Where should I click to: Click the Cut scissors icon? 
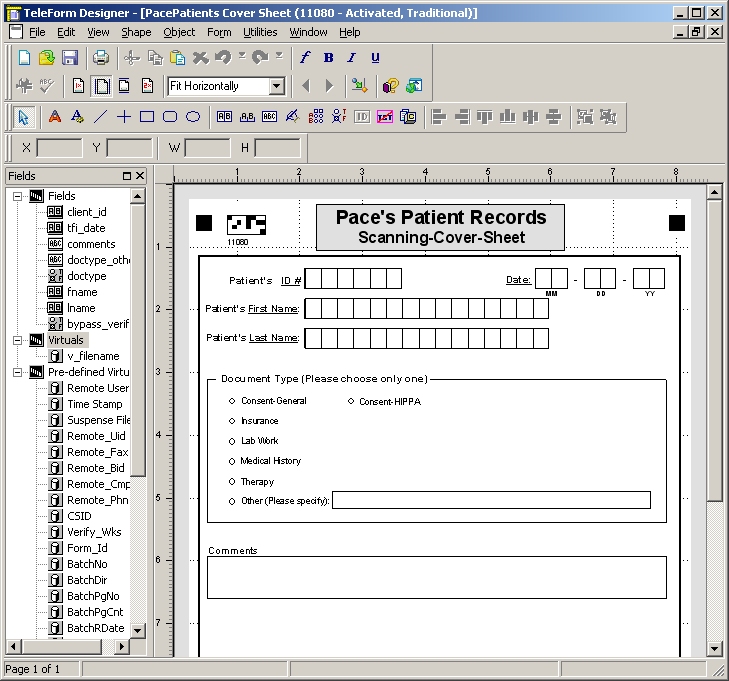132,58
